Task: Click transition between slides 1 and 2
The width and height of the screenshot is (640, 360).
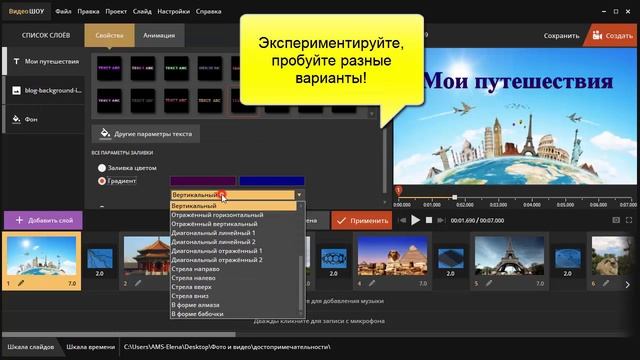Action: click(100, 258)
